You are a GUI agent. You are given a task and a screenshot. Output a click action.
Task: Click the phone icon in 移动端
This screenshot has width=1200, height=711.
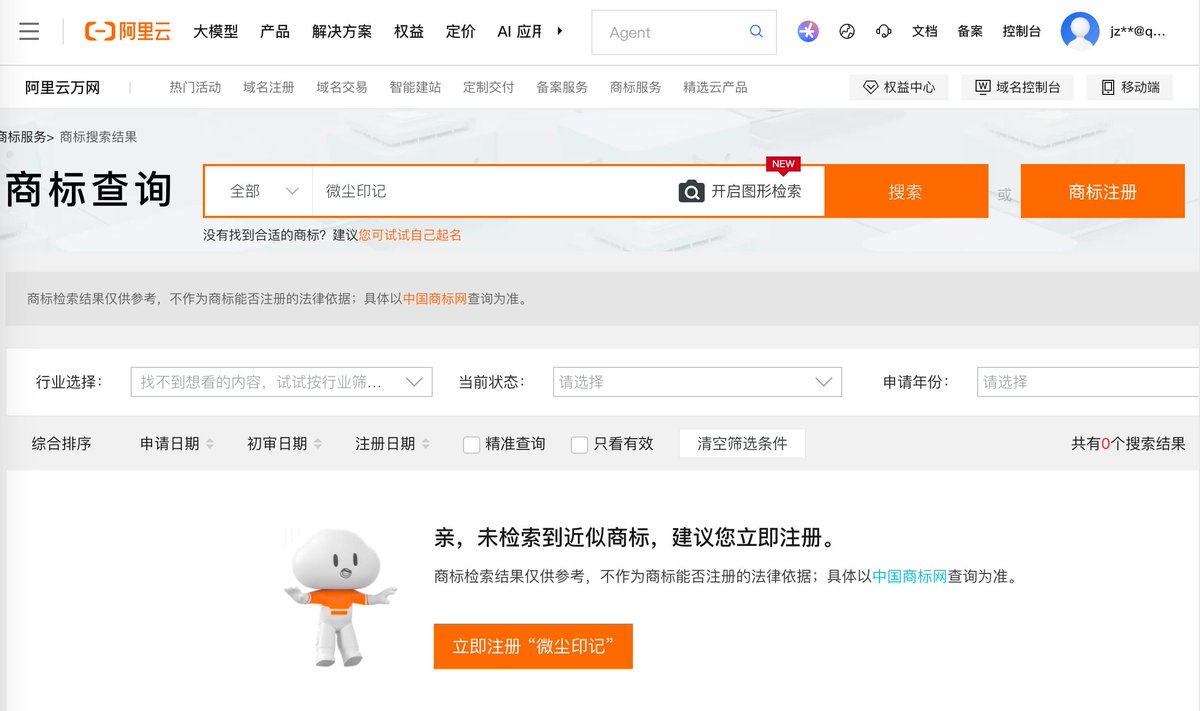[x=1108, y=88]
